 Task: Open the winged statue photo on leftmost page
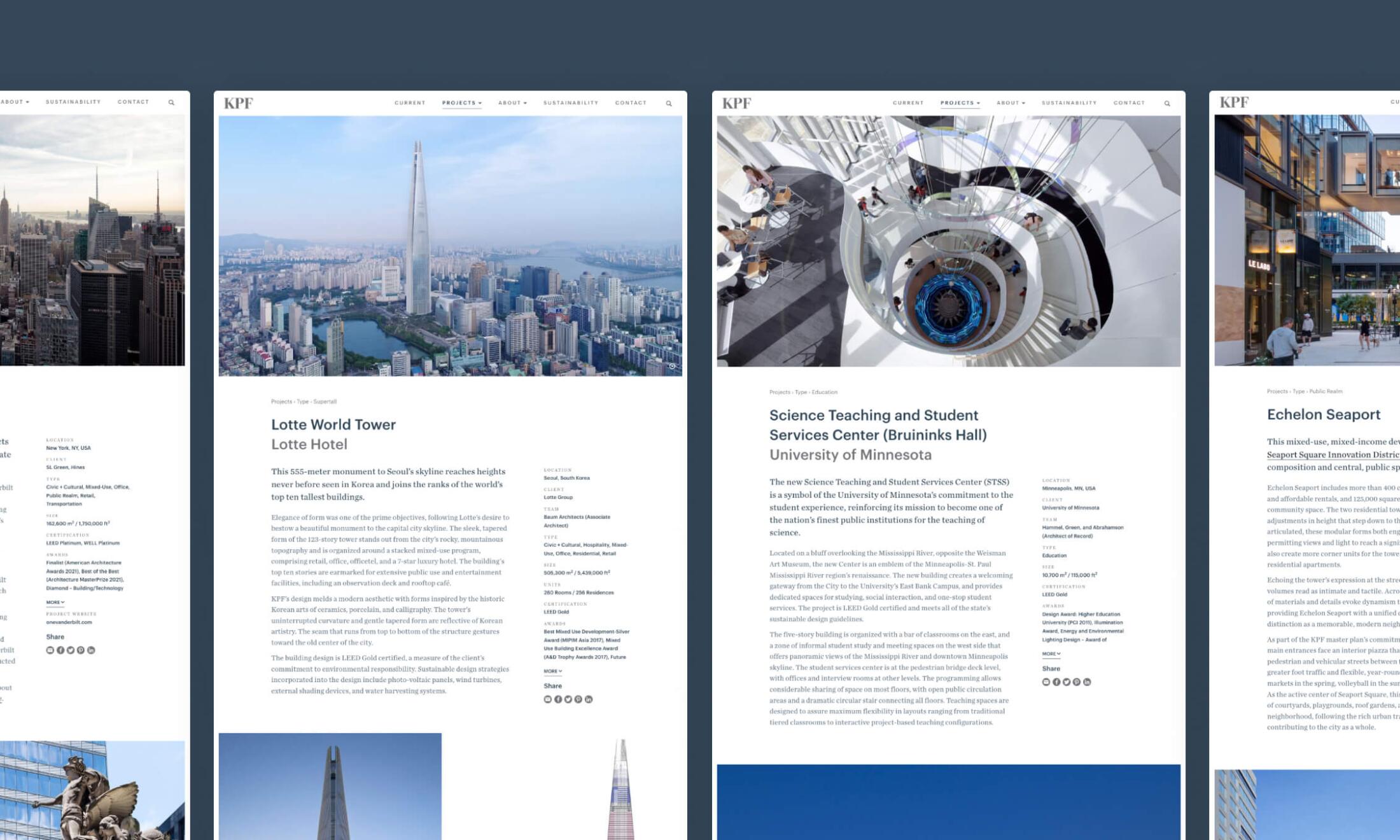(92, 790)
